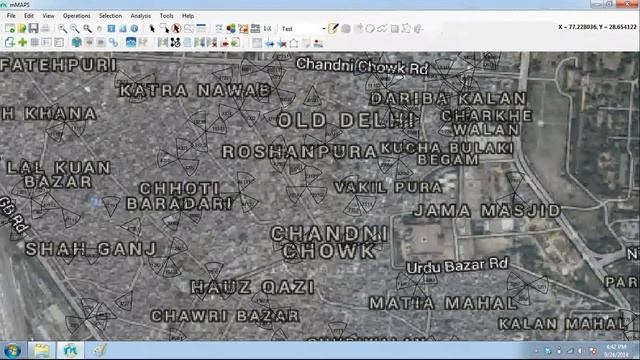Select the zoom in magnifier tool
The width and height of the screenshot is (640, 360).
pyautogui.click(x=62, y=29)
